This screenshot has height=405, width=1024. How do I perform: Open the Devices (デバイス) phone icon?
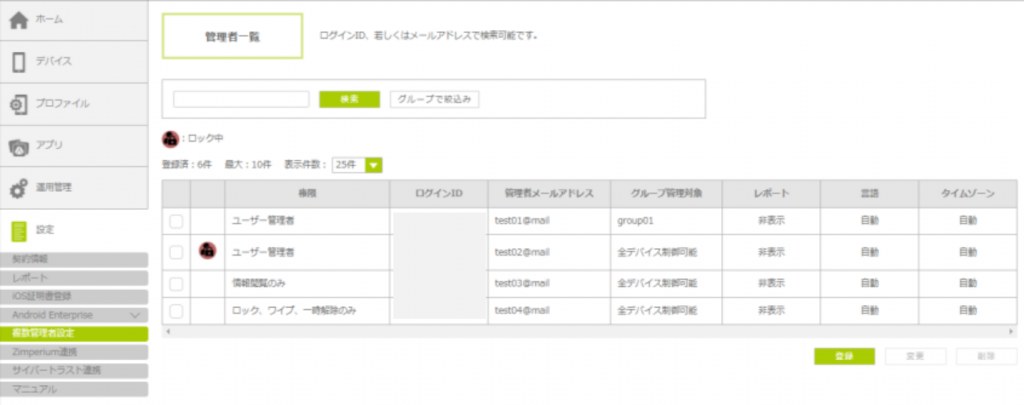point(19,62)
